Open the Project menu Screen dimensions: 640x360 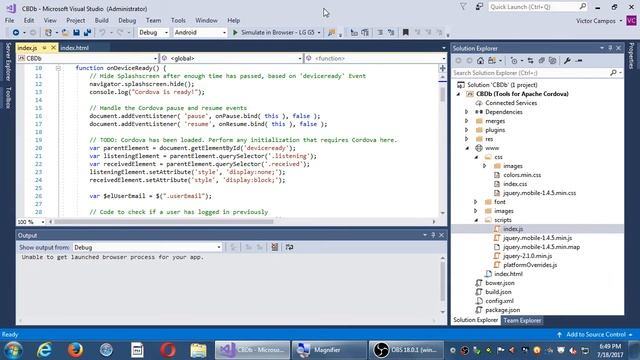pyautogui.click(x=76, y=20)
